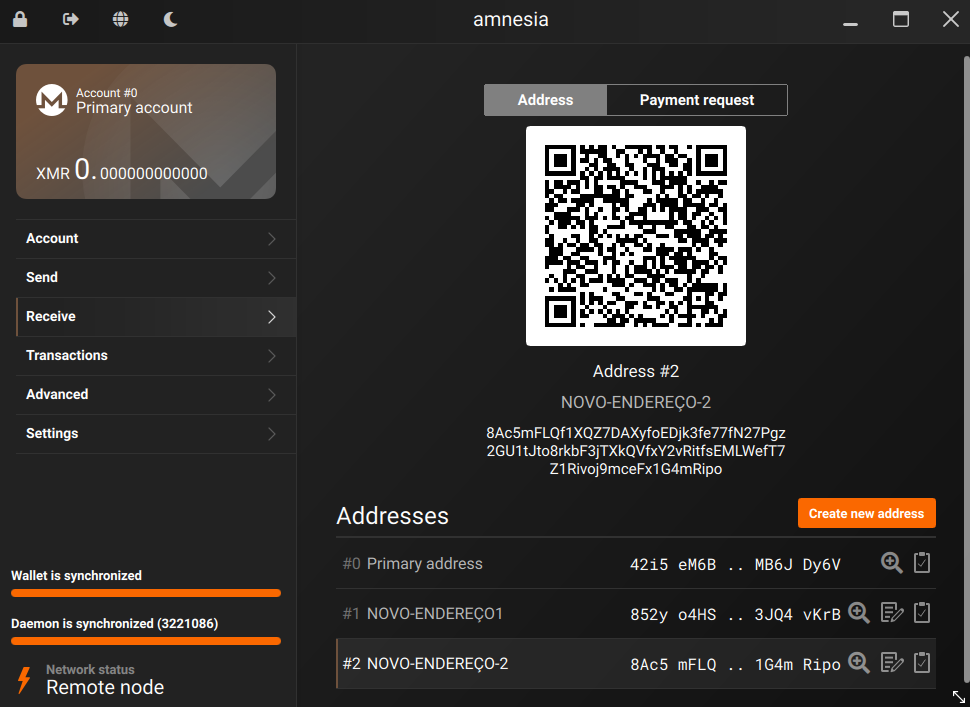Click the Wallet is synchronized progress bar
970x707 pixels.
[x=146, y=593]
